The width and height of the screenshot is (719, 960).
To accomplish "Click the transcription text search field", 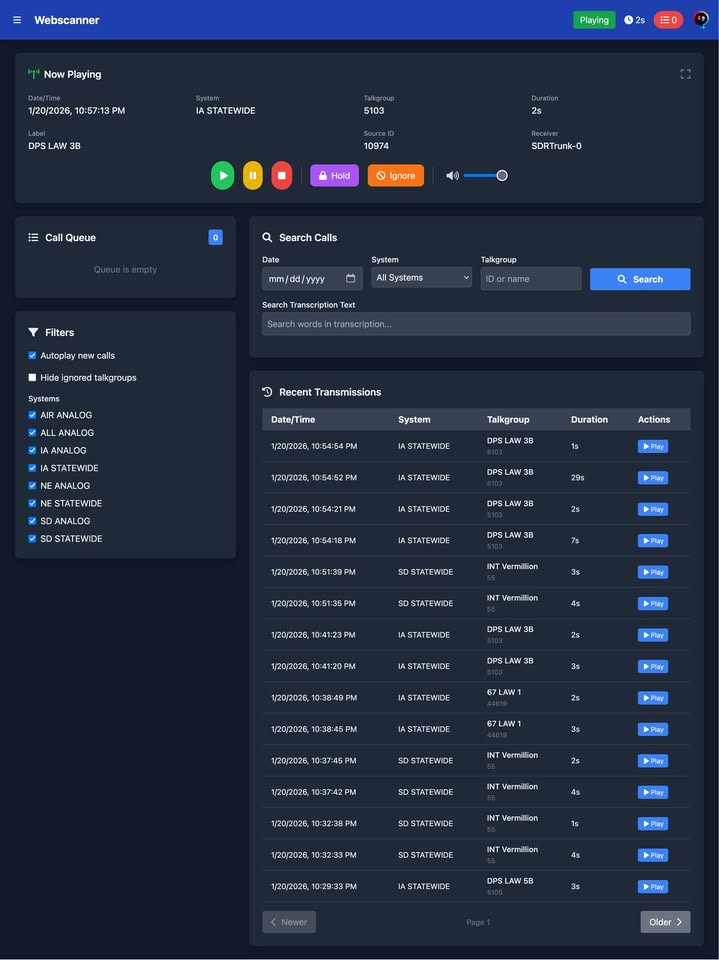I will coord(476,324).
